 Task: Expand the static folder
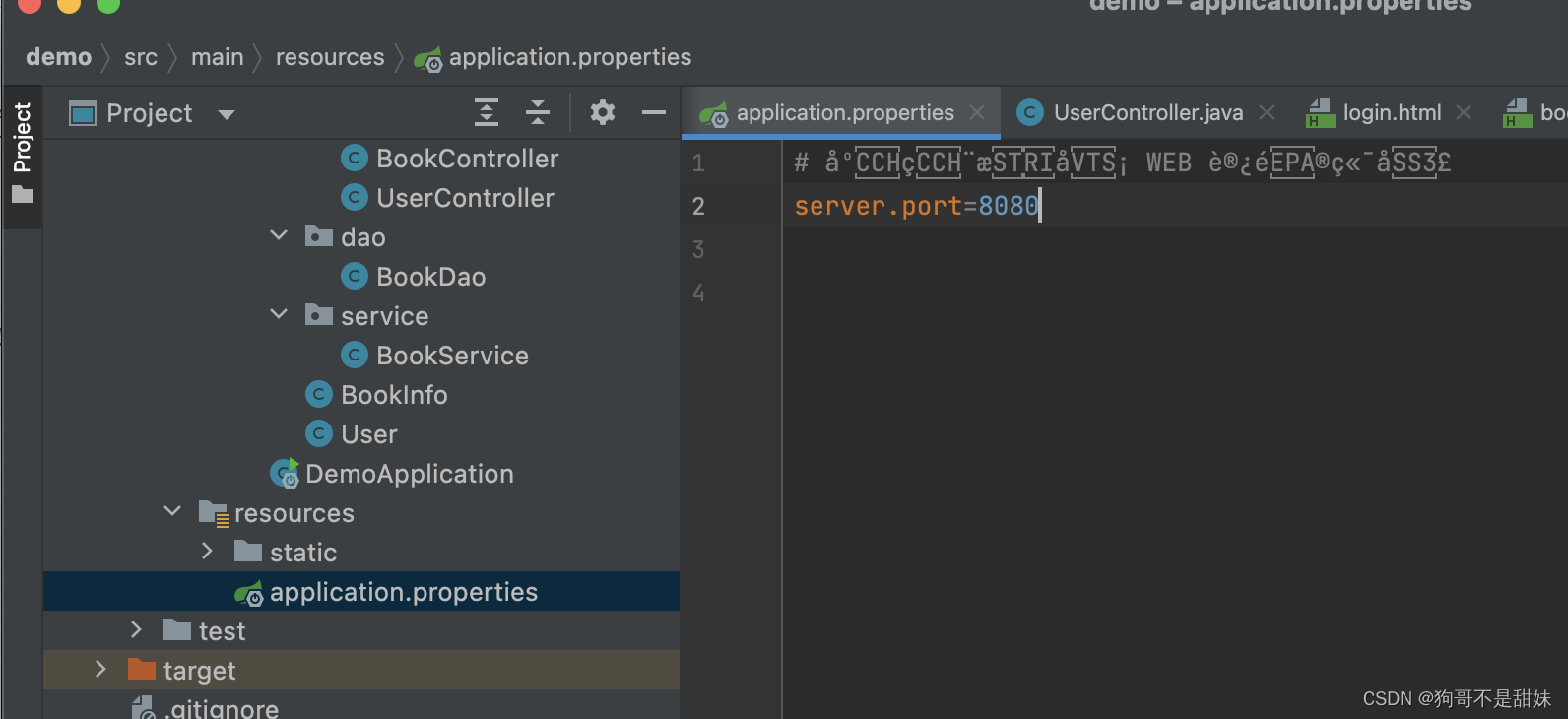(x=207, y=552)
